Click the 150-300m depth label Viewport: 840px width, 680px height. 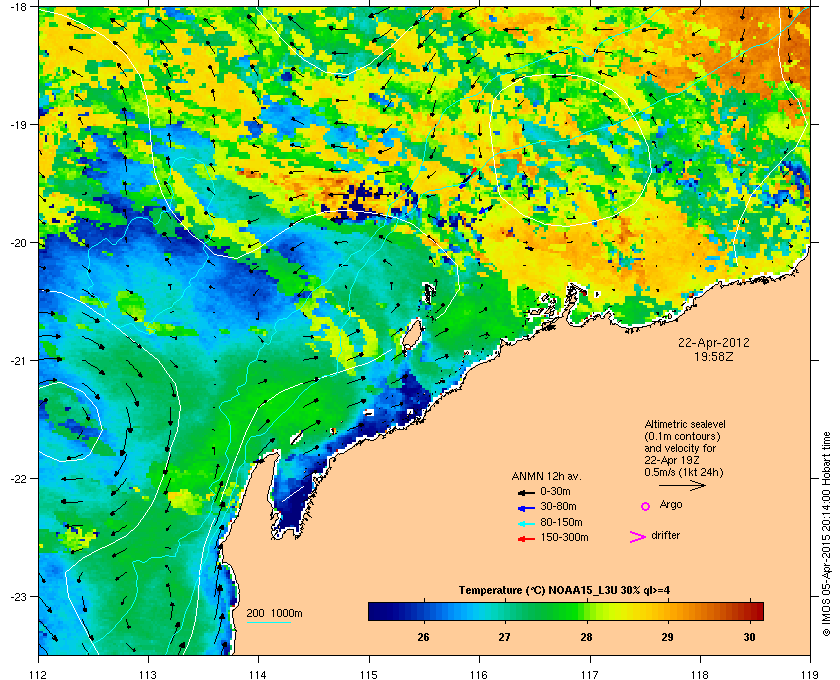coord(564,537)
